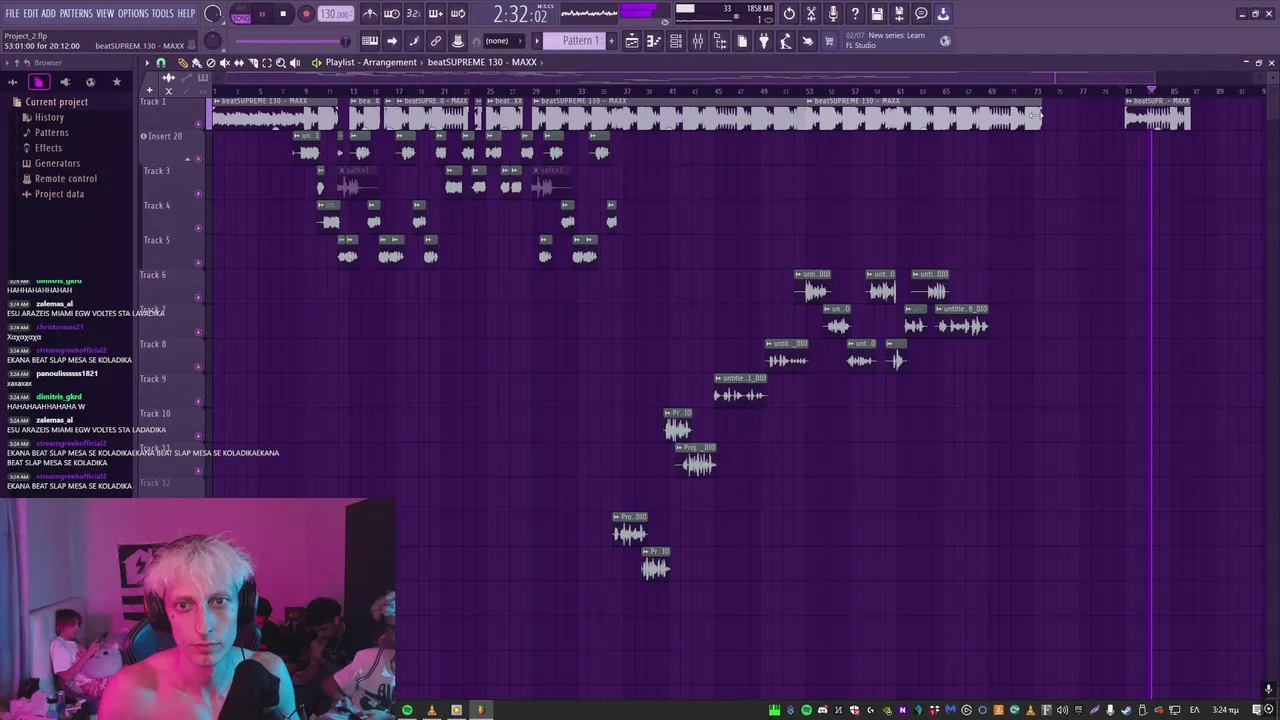Click the metronome icon

click(x=370, y=14)
